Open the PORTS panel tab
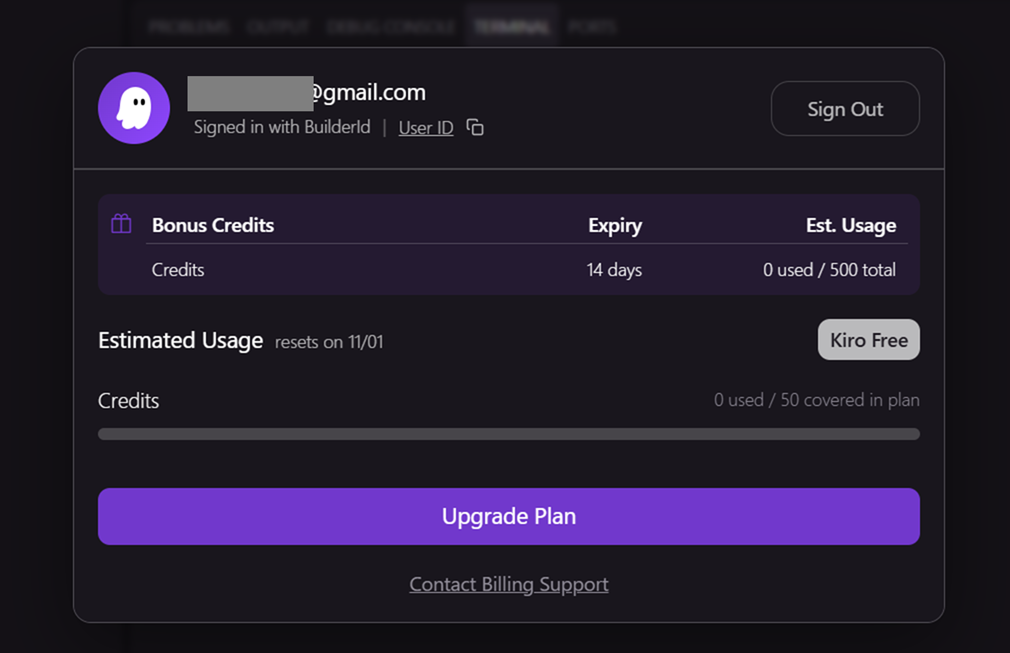 pyautogui.click(x=592, y=27)
